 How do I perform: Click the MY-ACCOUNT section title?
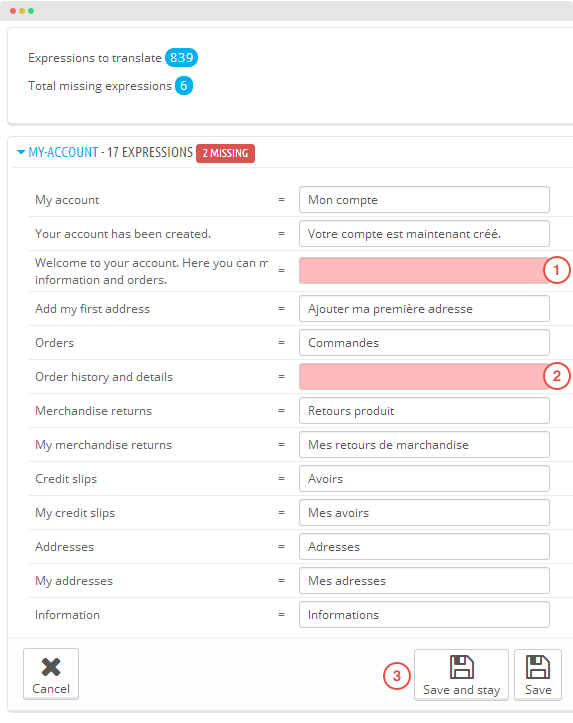tap(63, 152)
